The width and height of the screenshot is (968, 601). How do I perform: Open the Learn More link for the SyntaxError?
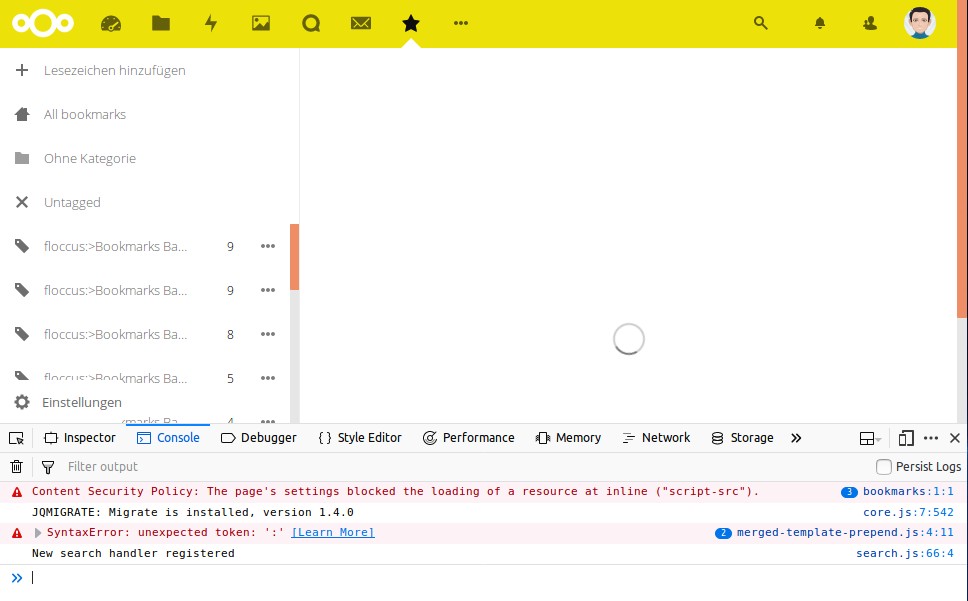pyautogui.click(x=334, y=532)
